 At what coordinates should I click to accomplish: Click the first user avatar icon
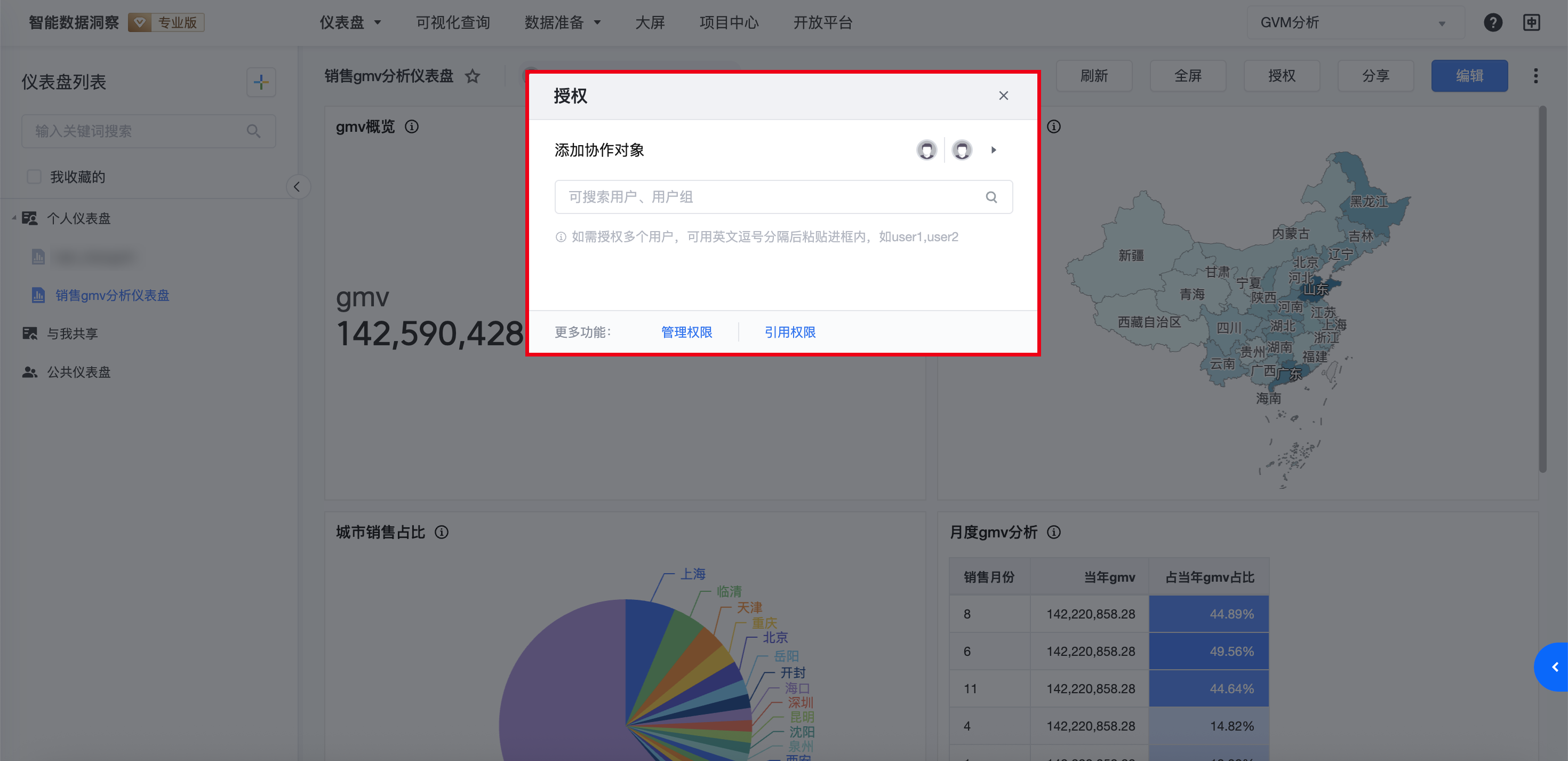tap(926, 150)
